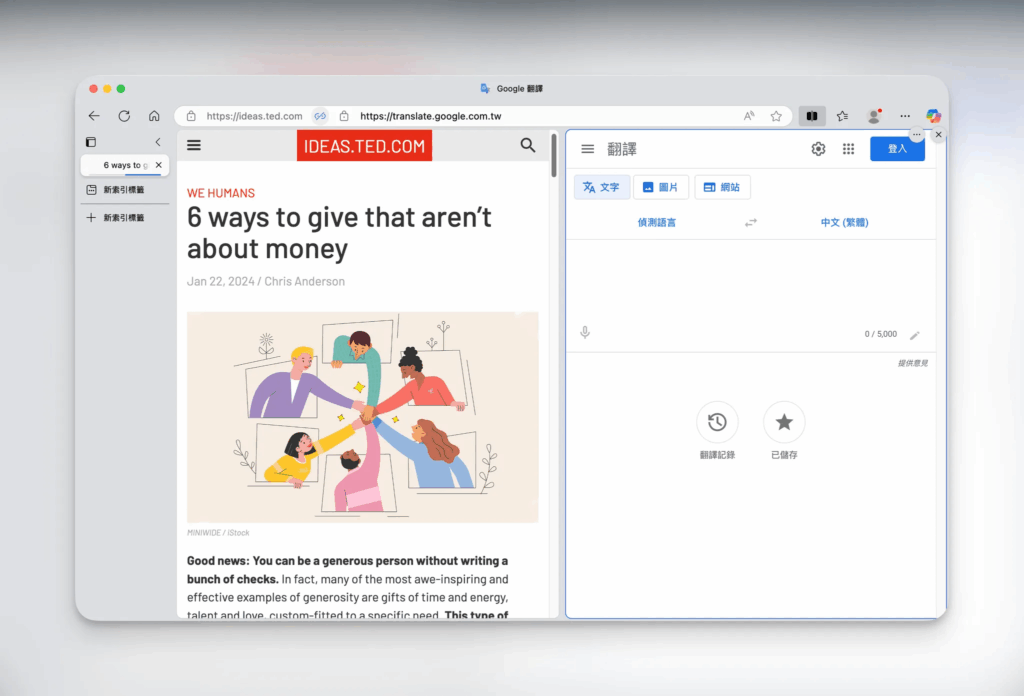Click the '0 / 5,000' character counter

(881, 334)
